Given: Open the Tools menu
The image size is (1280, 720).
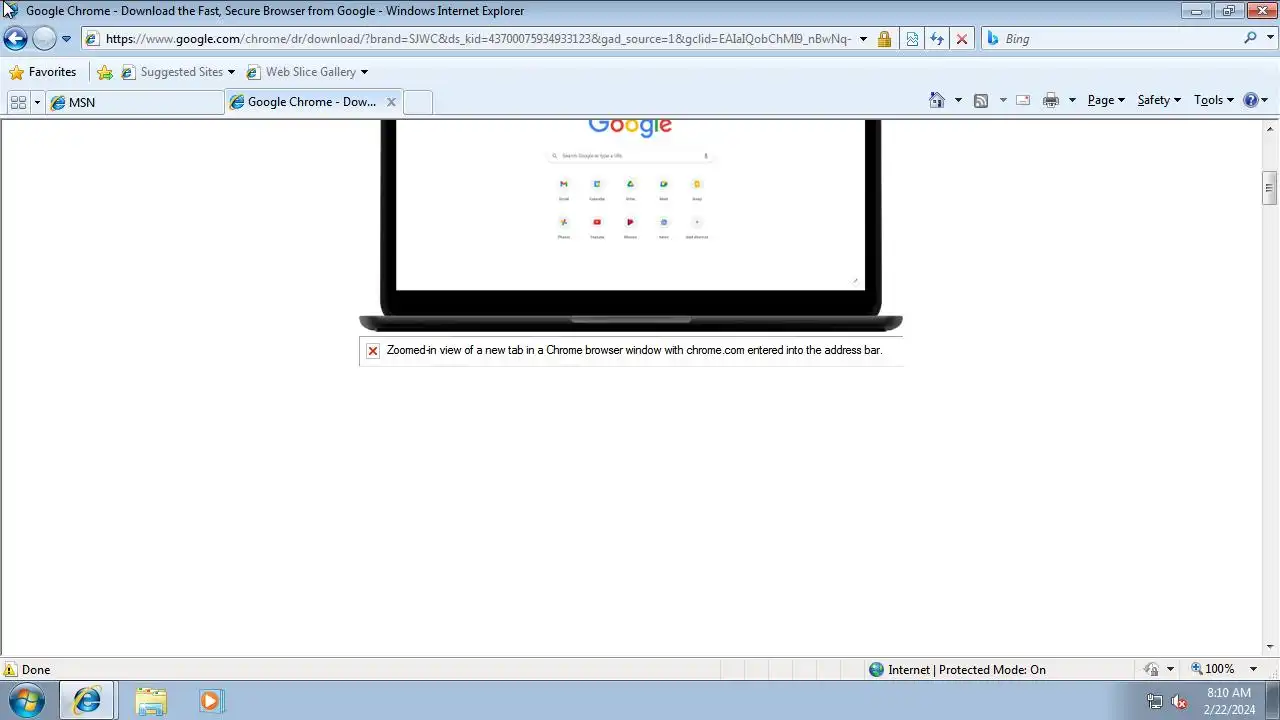Looking at the screenshot, I should pos(1214,100).
